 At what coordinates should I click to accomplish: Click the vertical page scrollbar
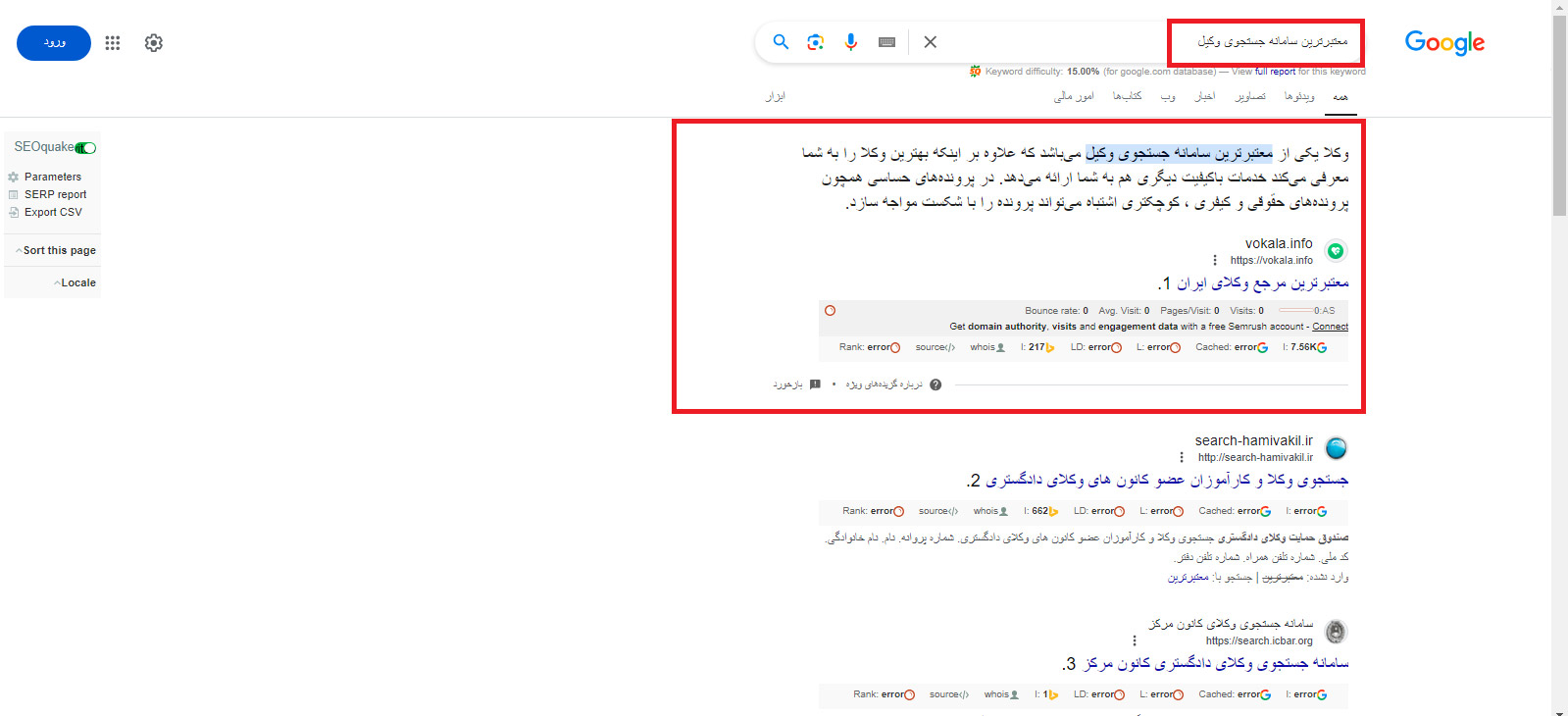pos(1560,115)
